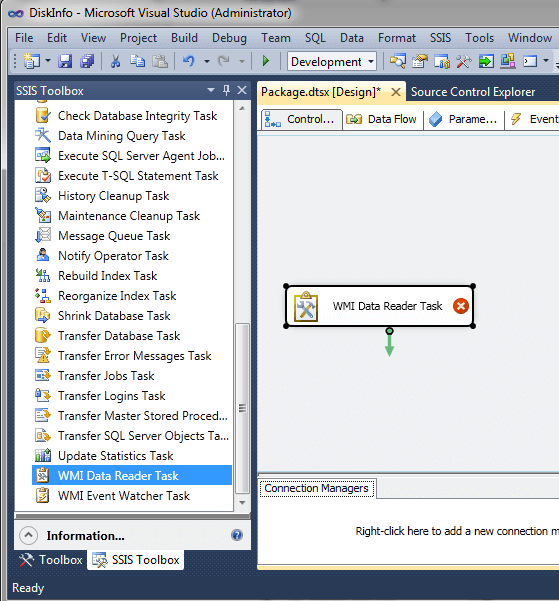Viewport: 559px width, 601px height.
Task: Select Maintenance Cleanup Task item
Action: 132,216
